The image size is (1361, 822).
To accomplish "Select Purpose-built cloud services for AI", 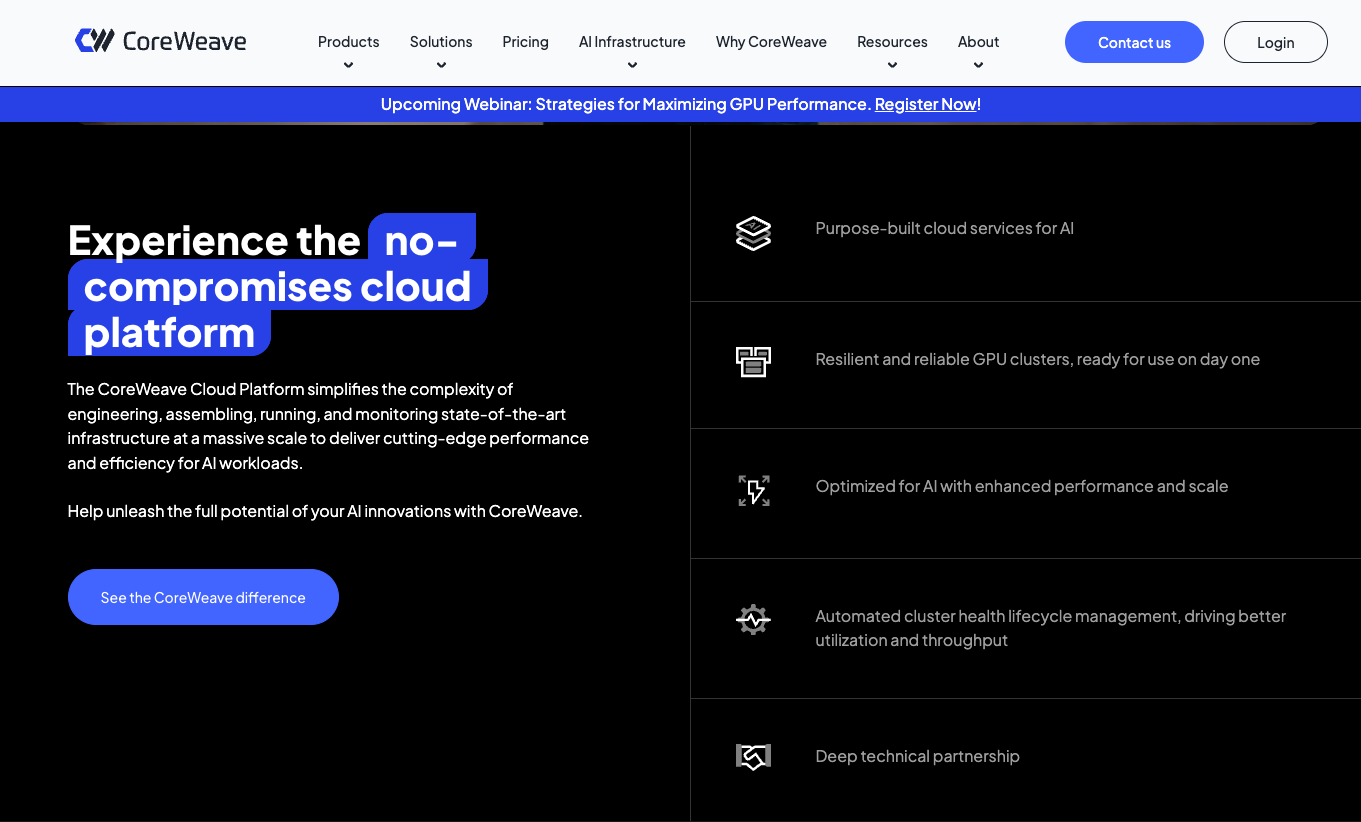I will [944, 228].
